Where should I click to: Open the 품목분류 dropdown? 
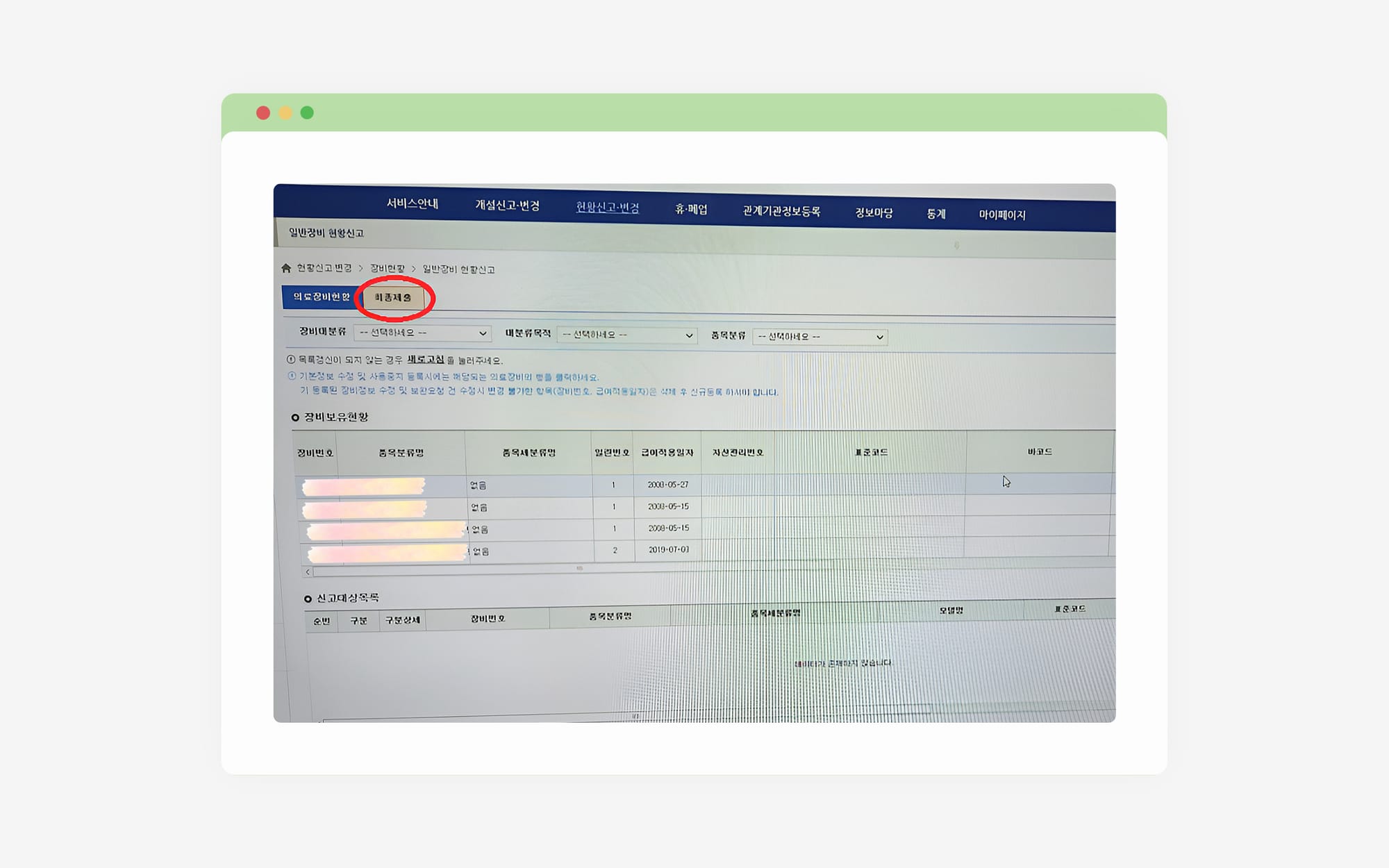pyautogui.click(x=820, y=337)
